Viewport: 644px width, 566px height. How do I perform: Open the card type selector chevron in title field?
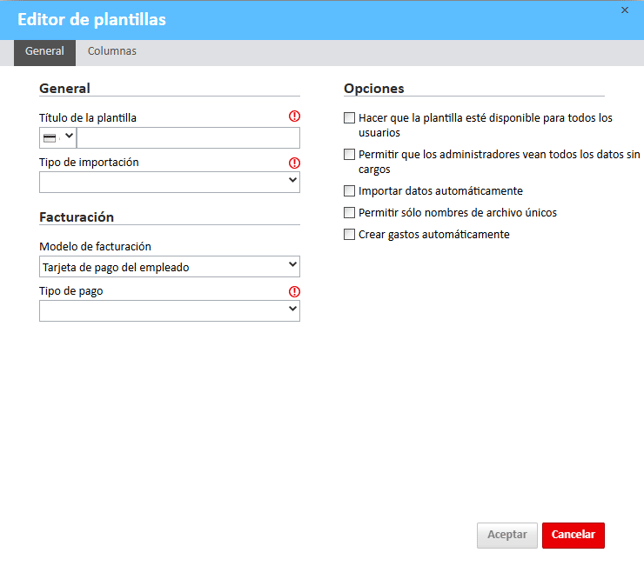(x=69, y=136)
